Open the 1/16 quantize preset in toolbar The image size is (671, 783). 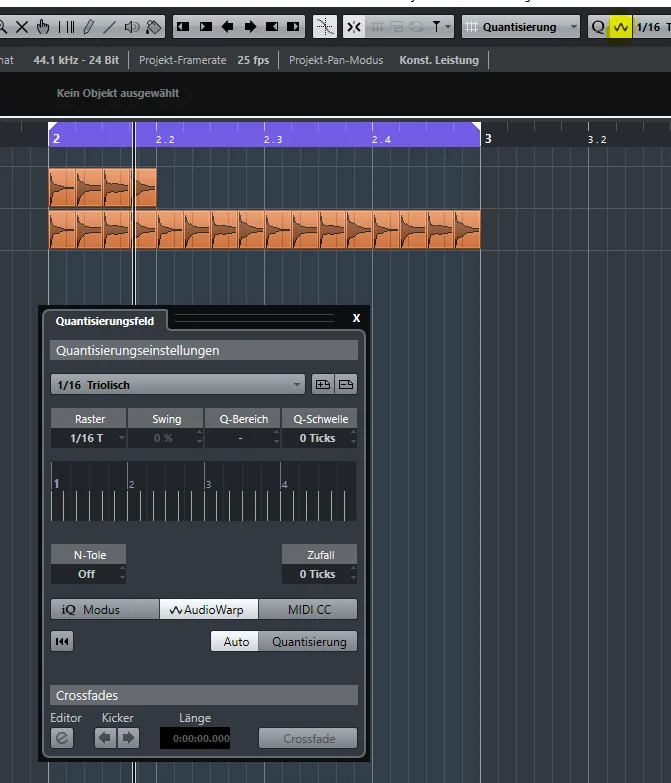click(x=652, y=26)
